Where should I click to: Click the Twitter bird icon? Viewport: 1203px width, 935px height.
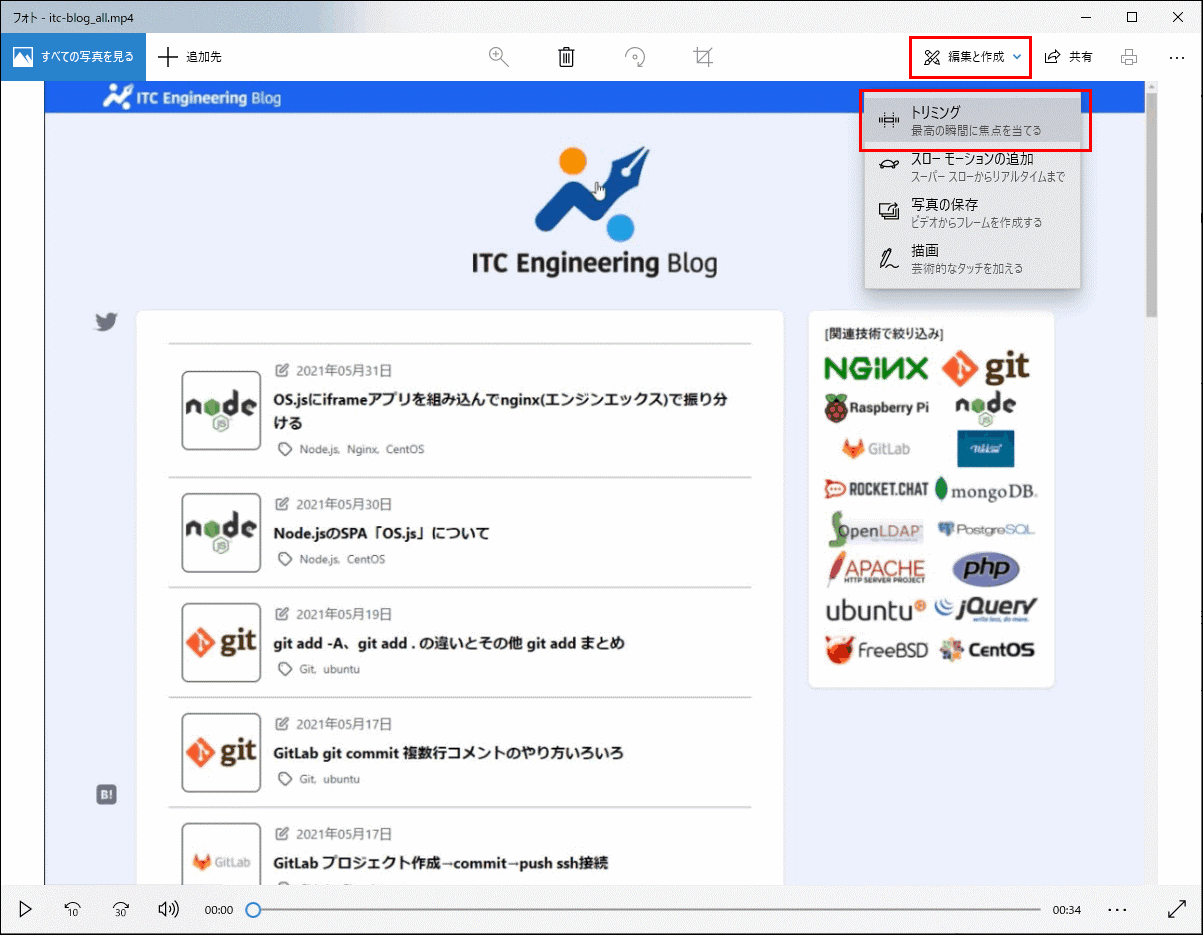pos(106,322)
